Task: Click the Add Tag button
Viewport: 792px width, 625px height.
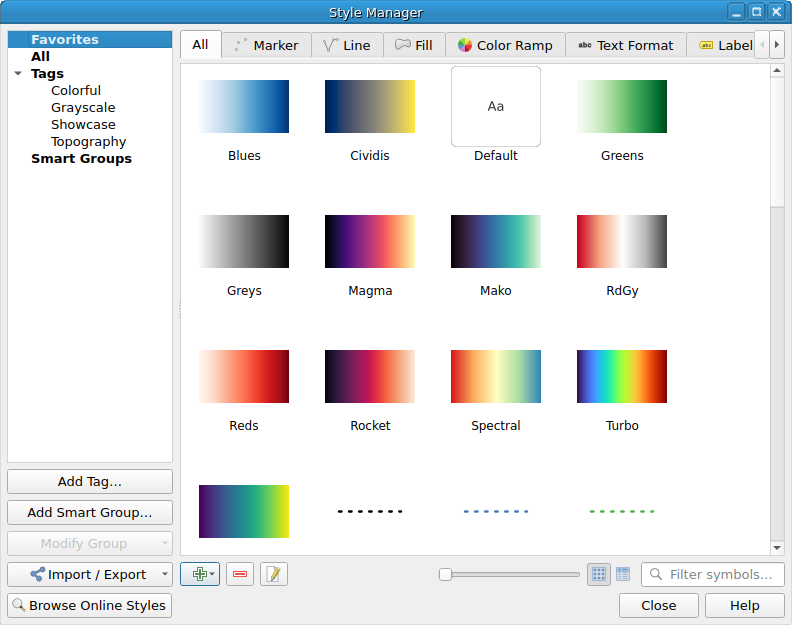Action: click(90, 481)
